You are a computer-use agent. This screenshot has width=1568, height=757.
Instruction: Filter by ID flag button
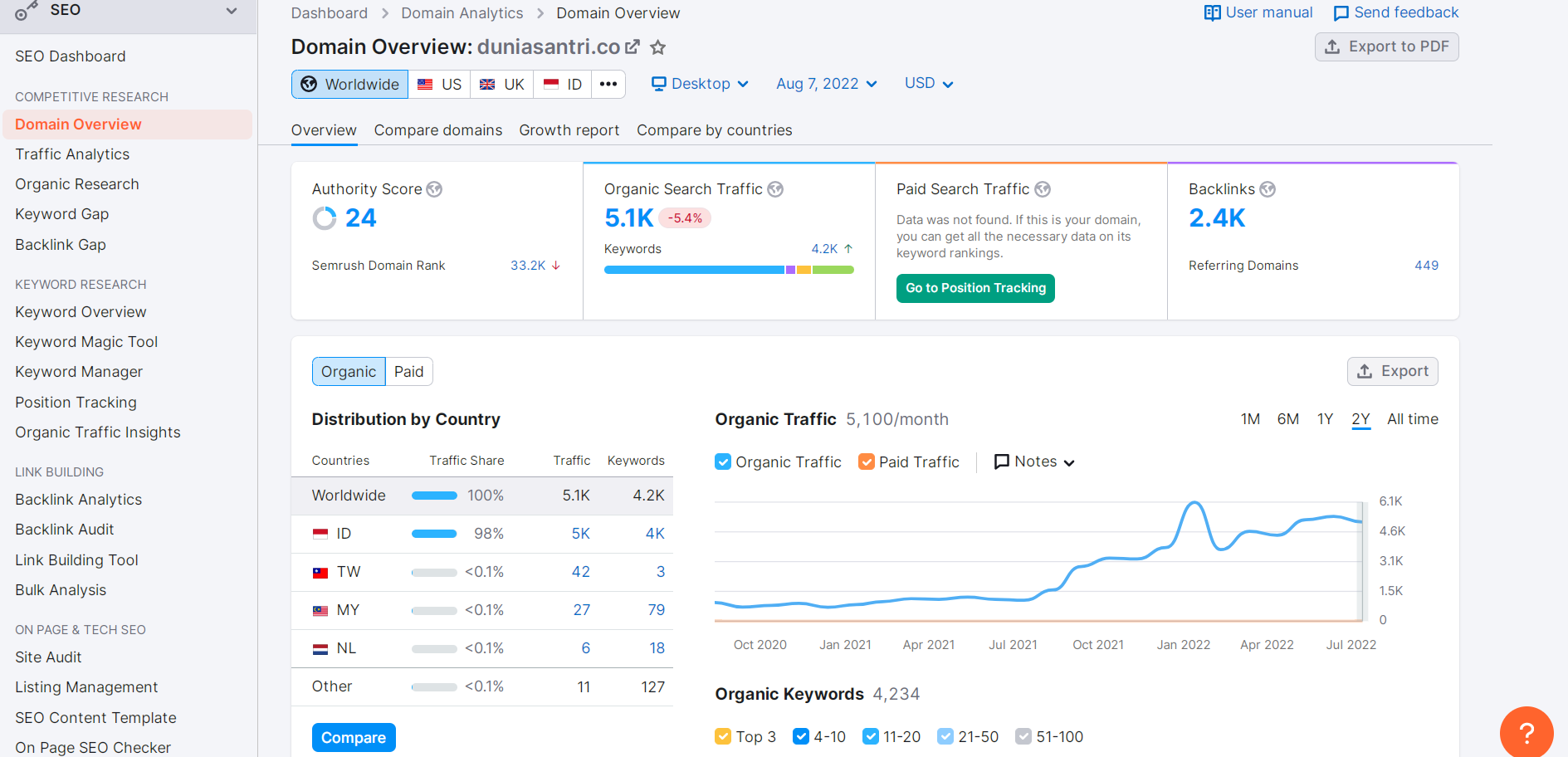[562, 84]
